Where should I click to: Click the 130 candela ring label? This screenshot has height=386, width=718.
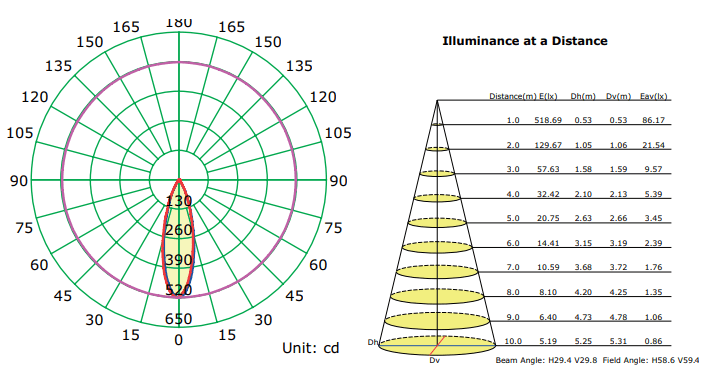pyautogui.click(x=179, y=201)
